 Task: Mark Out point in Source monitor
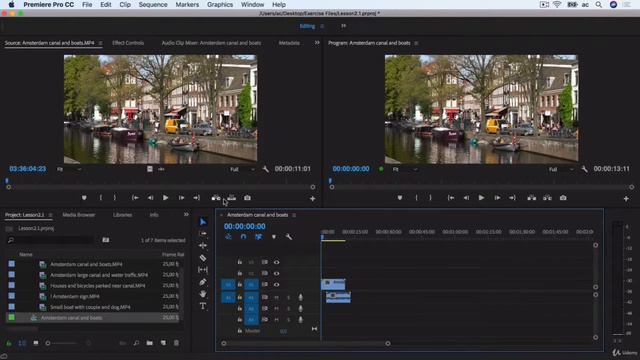tap(115, 198)
